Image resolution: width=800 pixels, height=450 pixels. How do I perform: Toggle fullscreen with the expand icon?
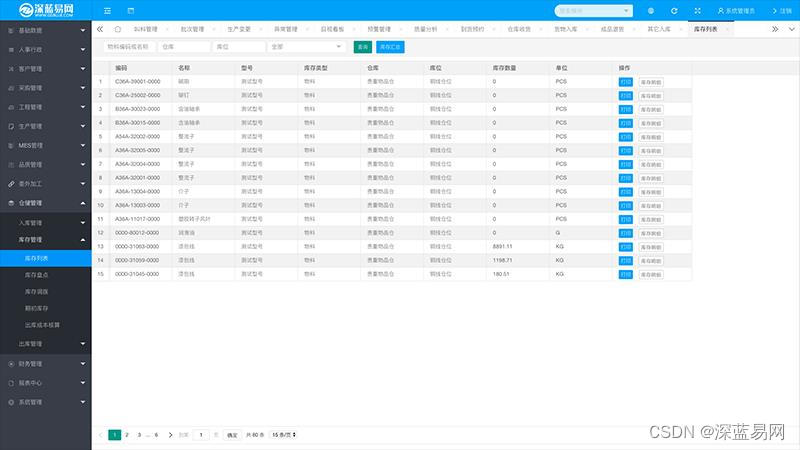tap(697, 11)
